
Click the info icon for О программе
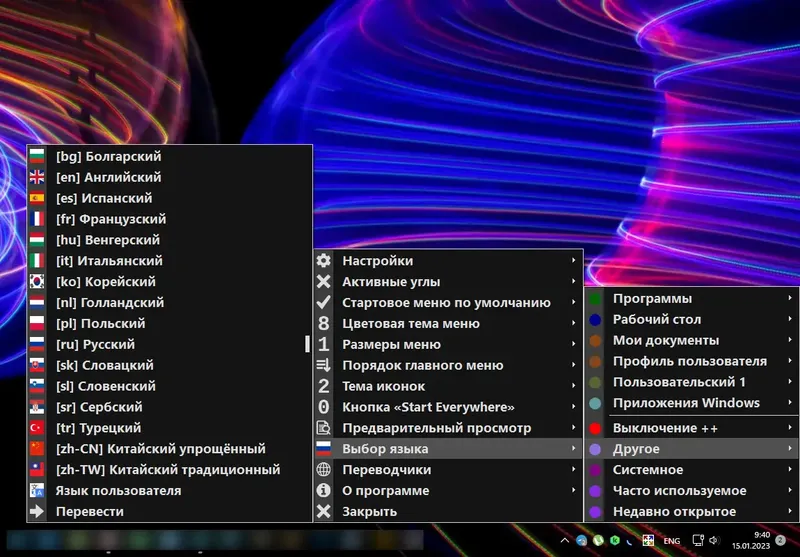pos(323,491)
